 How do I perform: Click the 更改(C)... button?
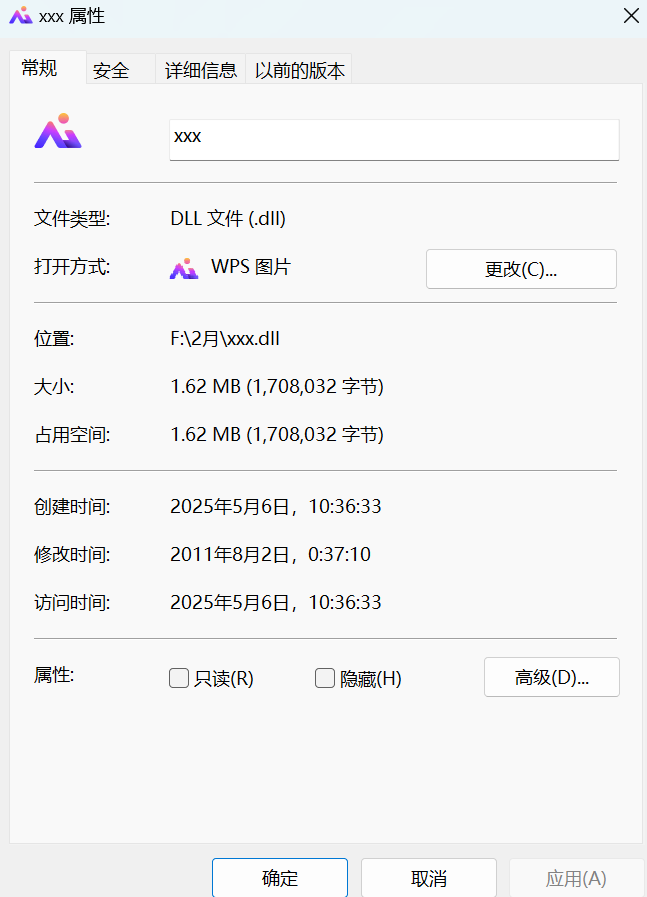521,269
